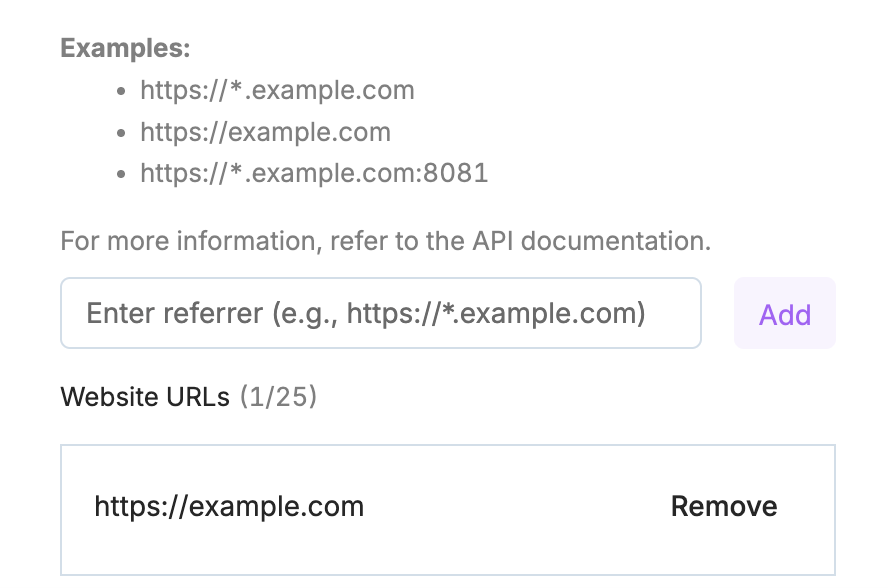Click the 8081 port number

[x=458, y=173]
